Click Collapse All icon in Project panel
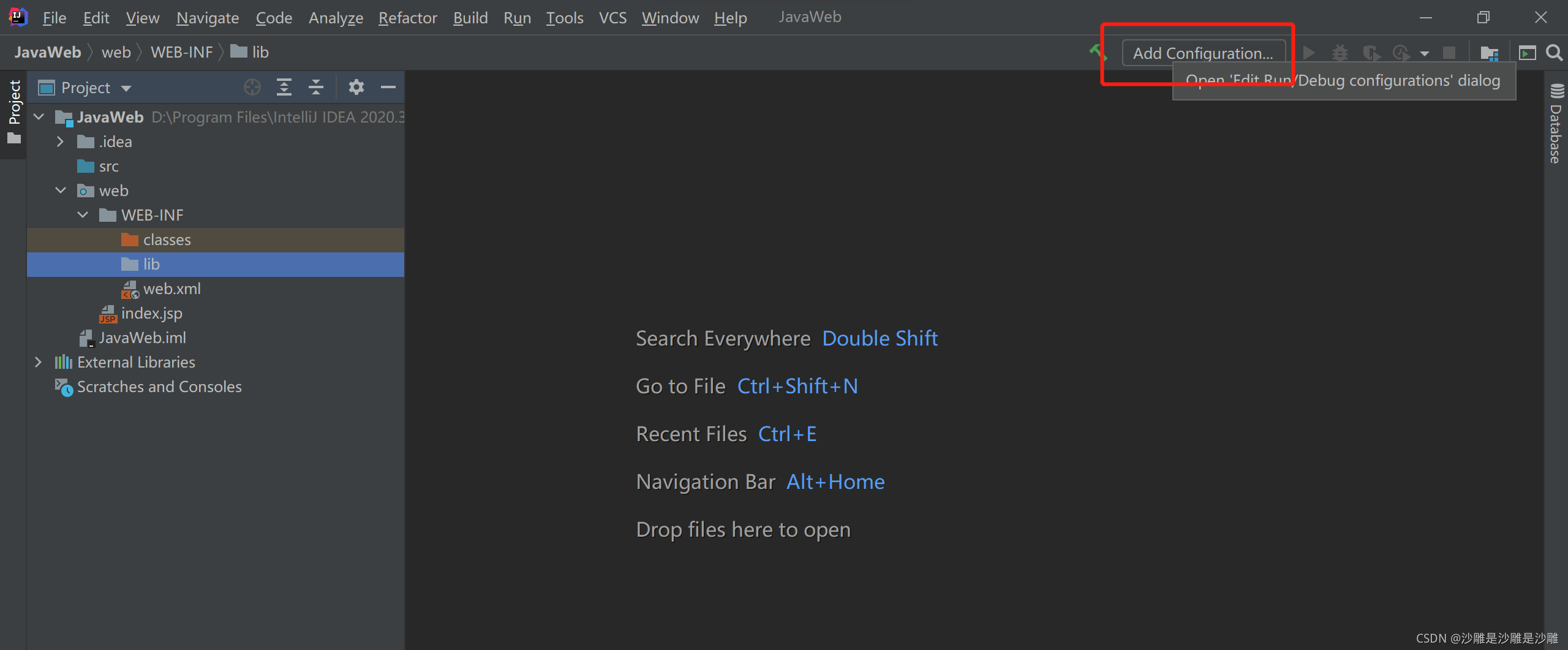This screenshot has width=1568, height=650. [316, 88]
